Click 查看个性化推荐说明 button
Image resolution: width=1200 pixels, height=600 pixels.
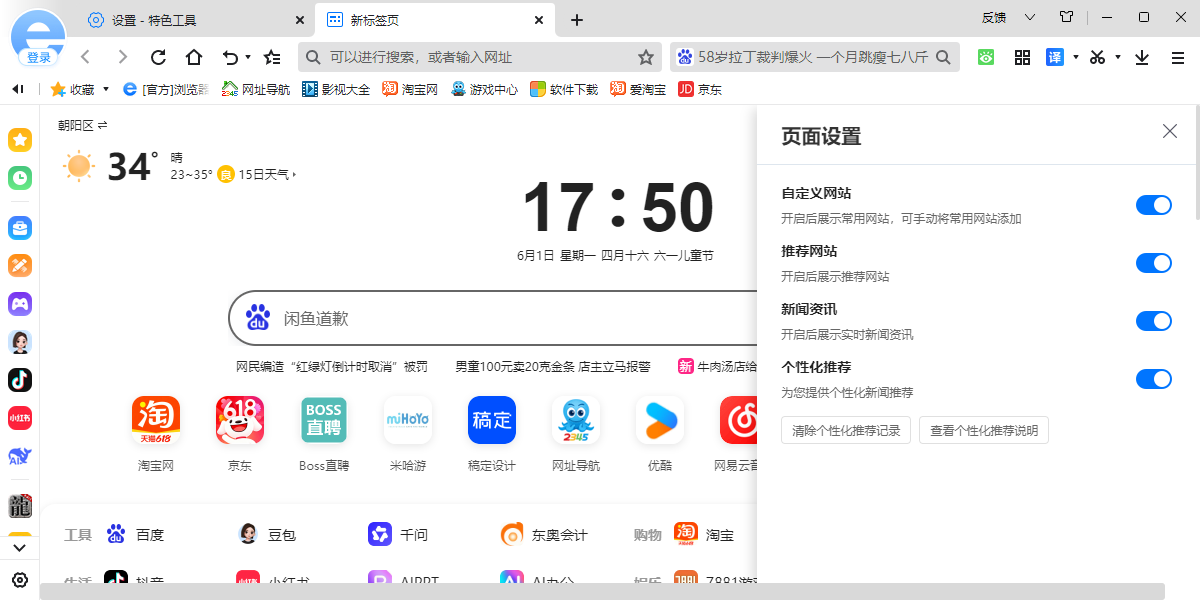pos(984,431)
